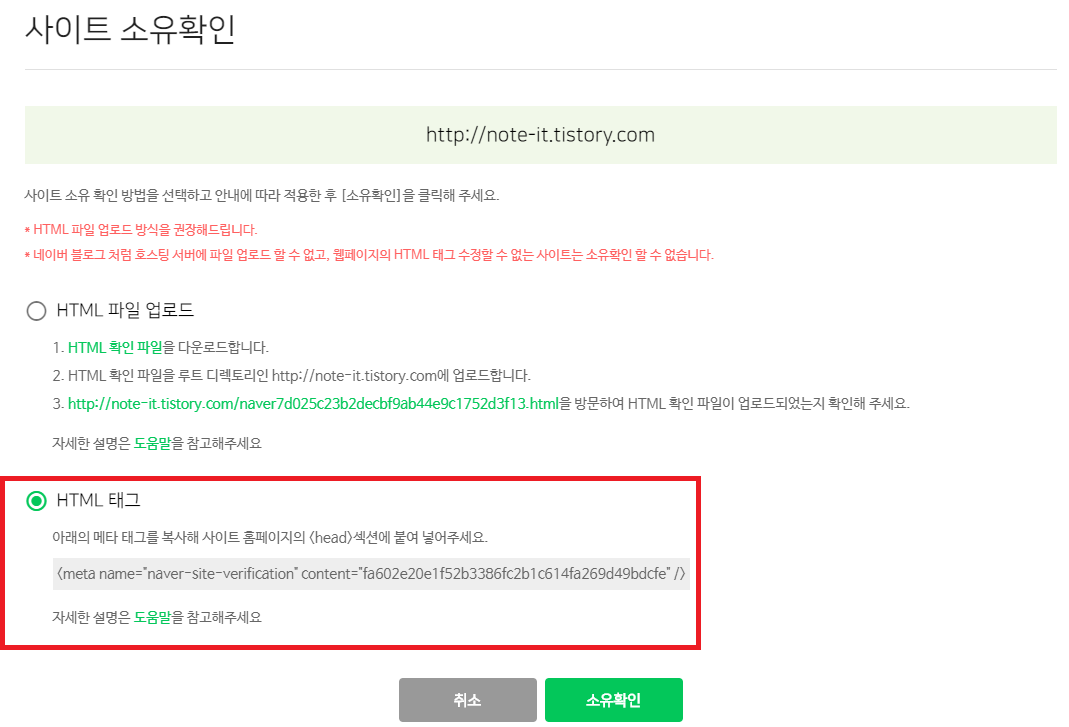This screenshot has height=727, width=1069.
Task: Click the HTML 파일 업로드 option label
Action: tap(125, 310)
